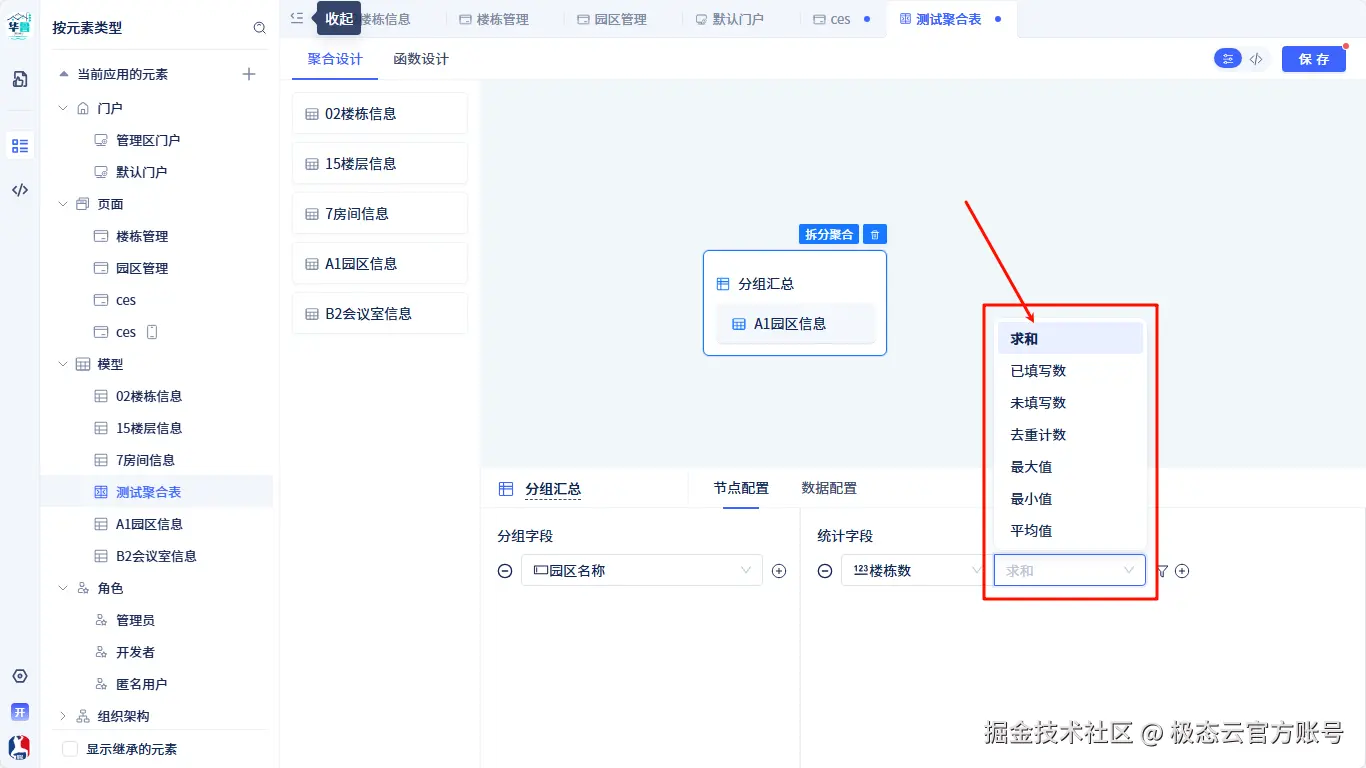This screenshot has height=768, width=1366.
Task: Click the 求和 aggregation type combo box
Action: [x=1069, y=570]
